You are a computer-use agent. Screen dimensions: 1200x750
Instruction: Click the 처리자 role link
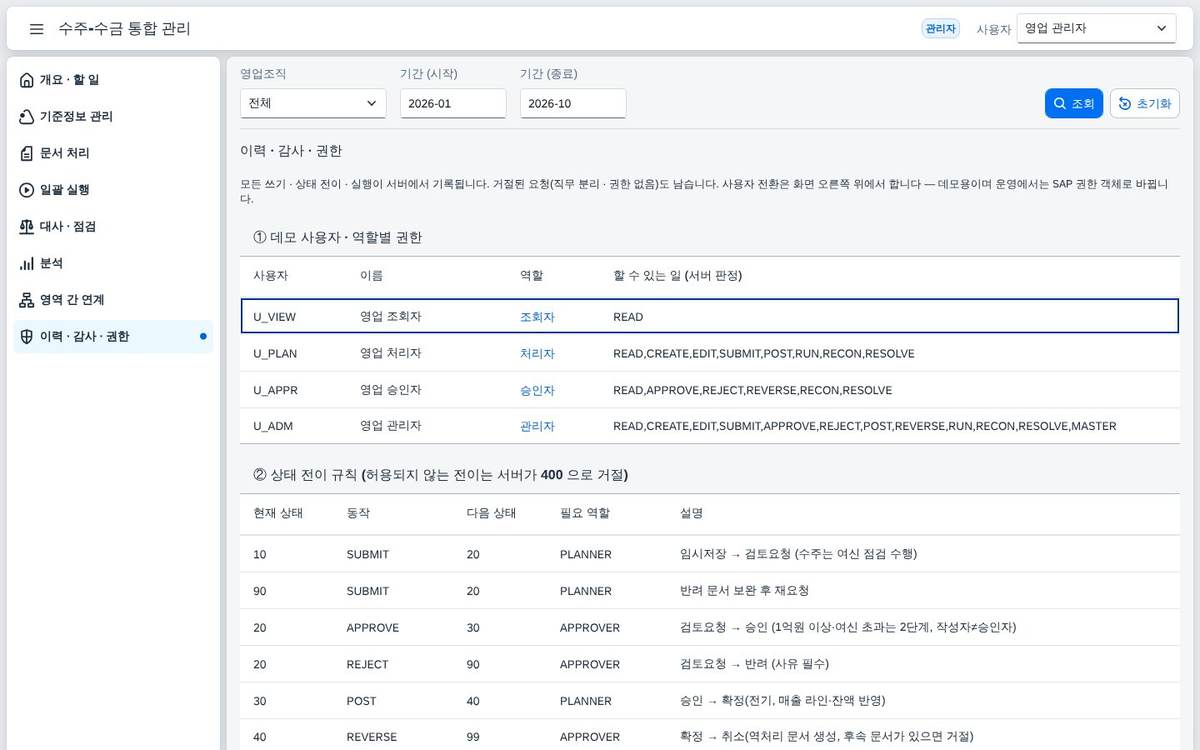tap(537, 353)
